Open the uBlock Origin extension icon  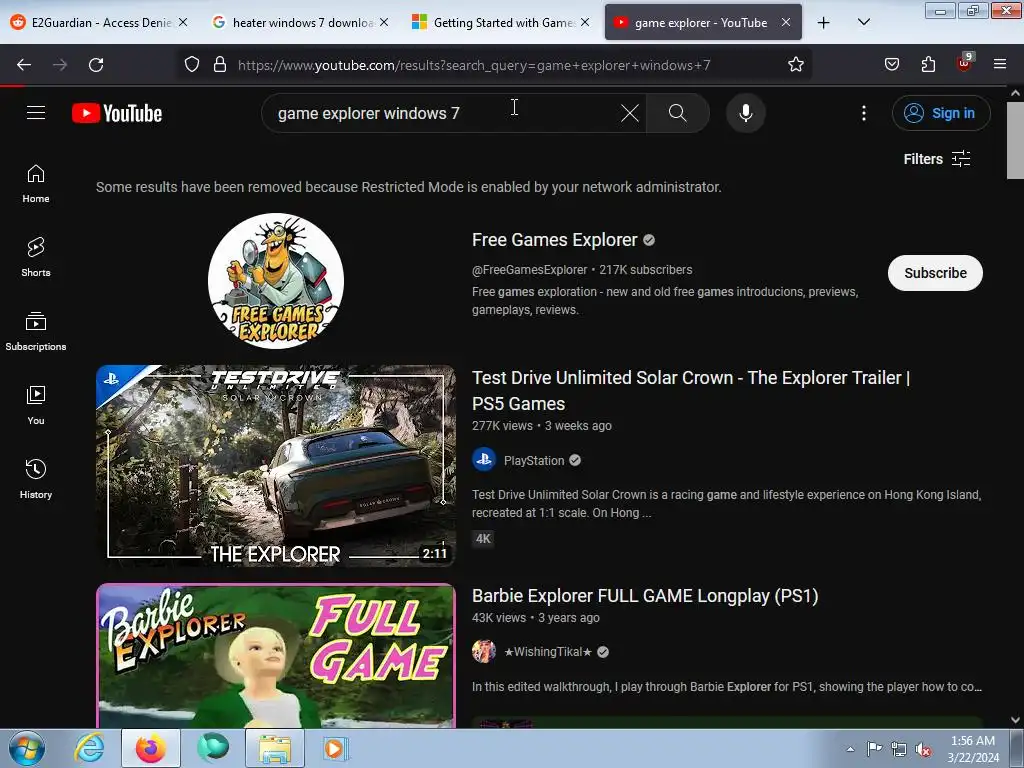965,63
